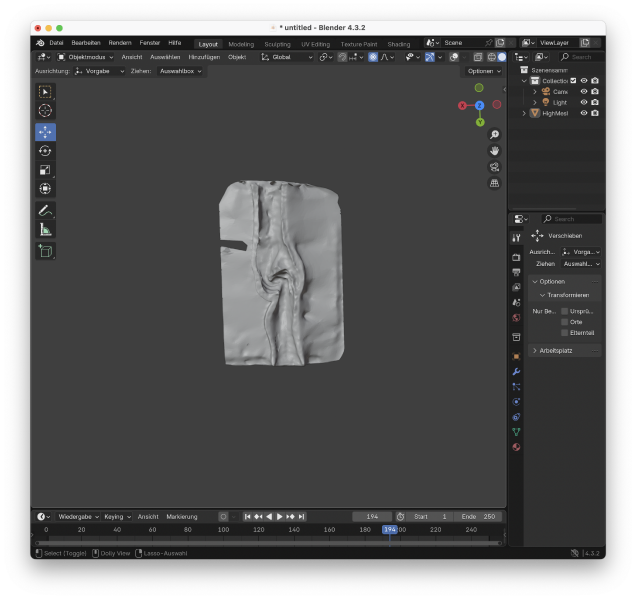Open the Object properties tab
Image resolution: width=636 pixels, height=599 pixels.
516,356
